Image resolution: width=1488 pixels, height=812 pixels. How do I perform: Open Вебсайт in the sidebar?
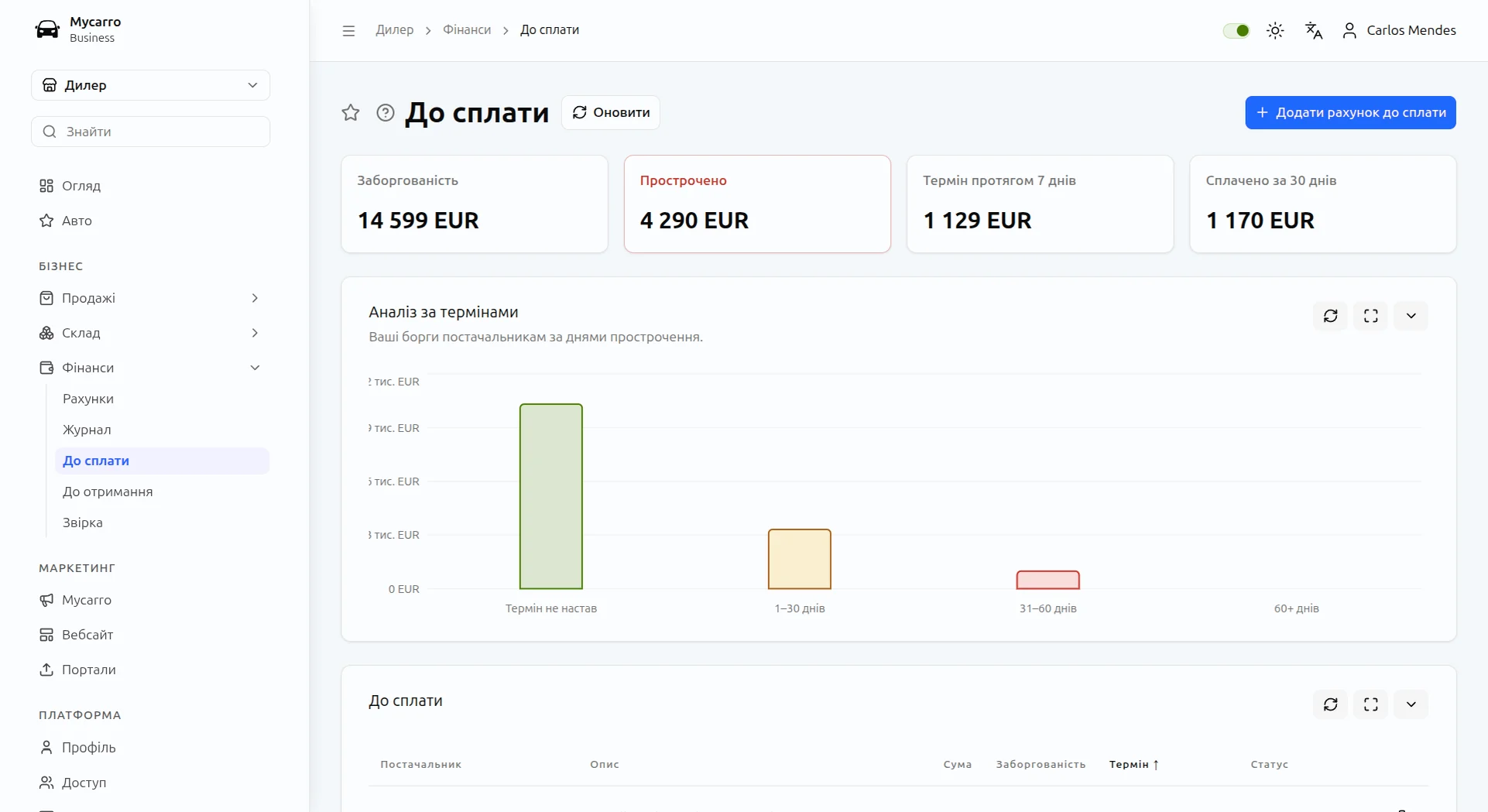click(x=150, y=635)
